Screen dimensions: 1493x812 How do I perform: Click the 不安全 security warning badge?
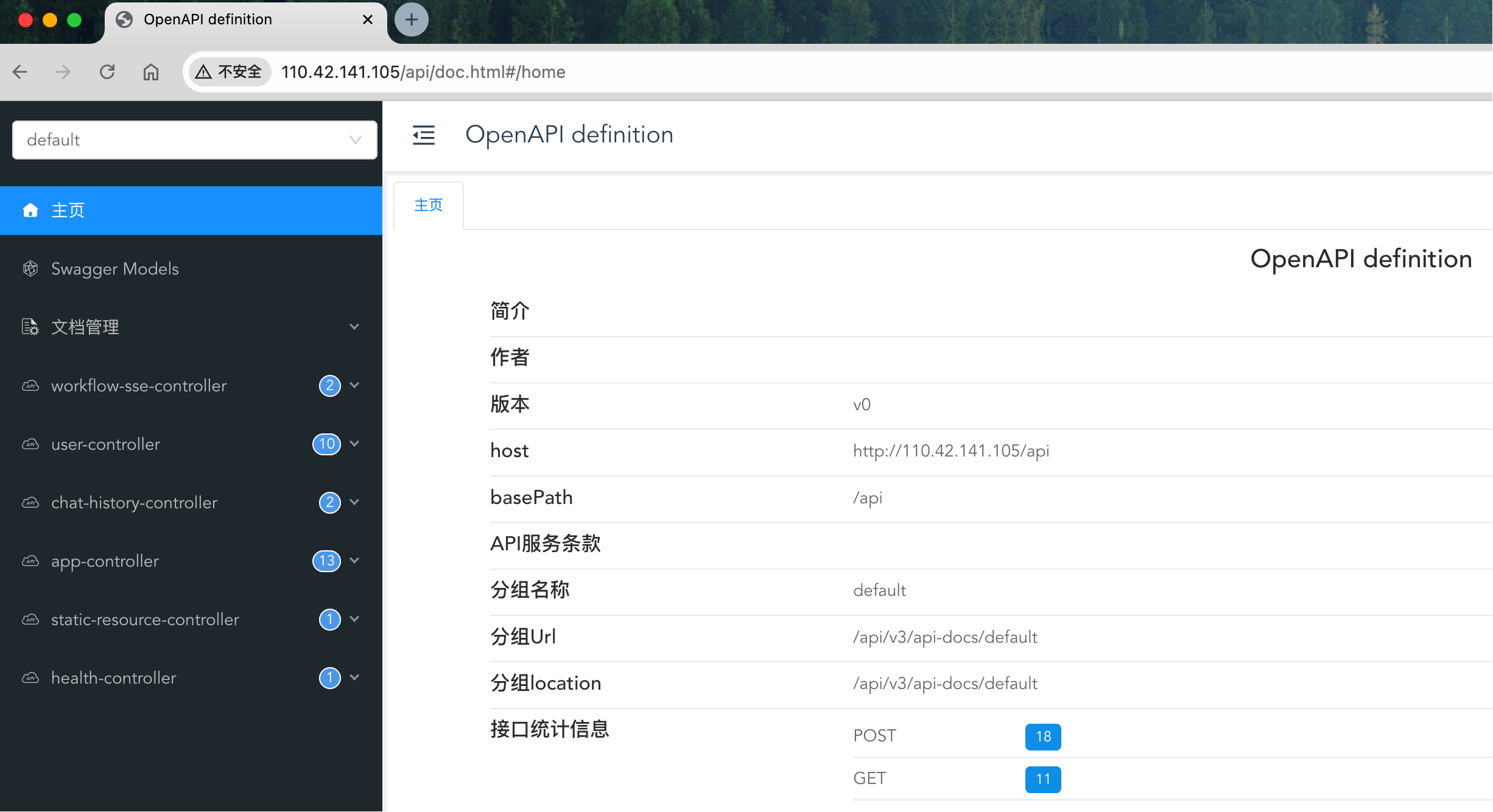pyautogui.click(x=229, y=72)
